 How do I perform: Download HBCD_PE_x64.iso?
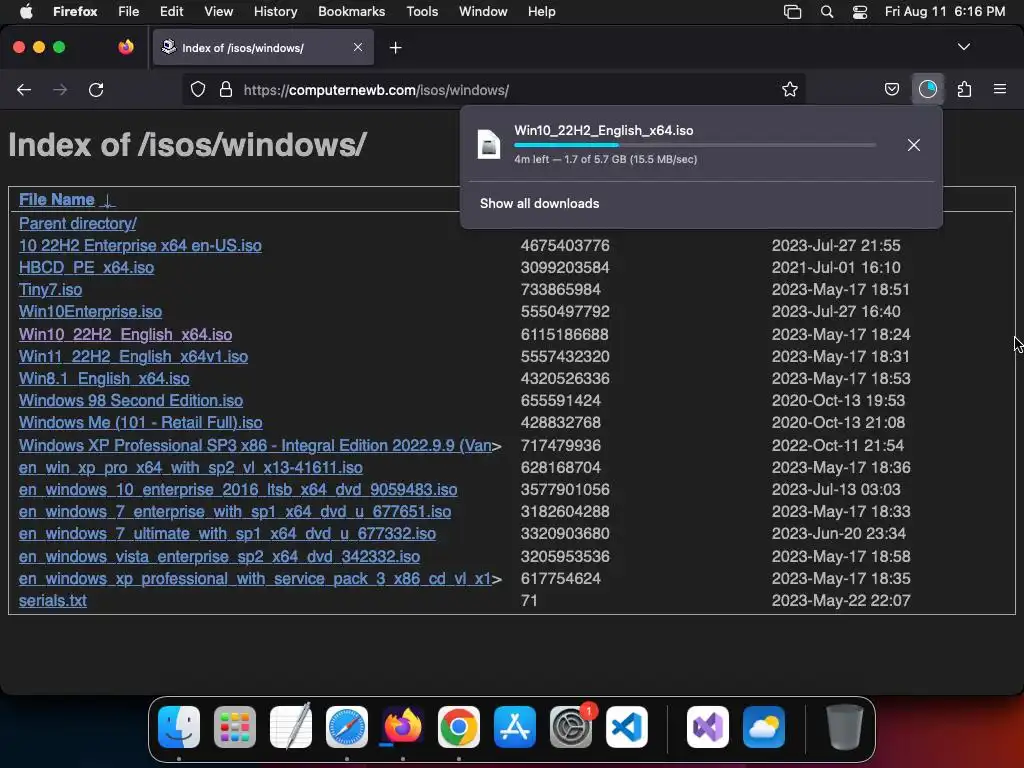[x=86, y=267]
